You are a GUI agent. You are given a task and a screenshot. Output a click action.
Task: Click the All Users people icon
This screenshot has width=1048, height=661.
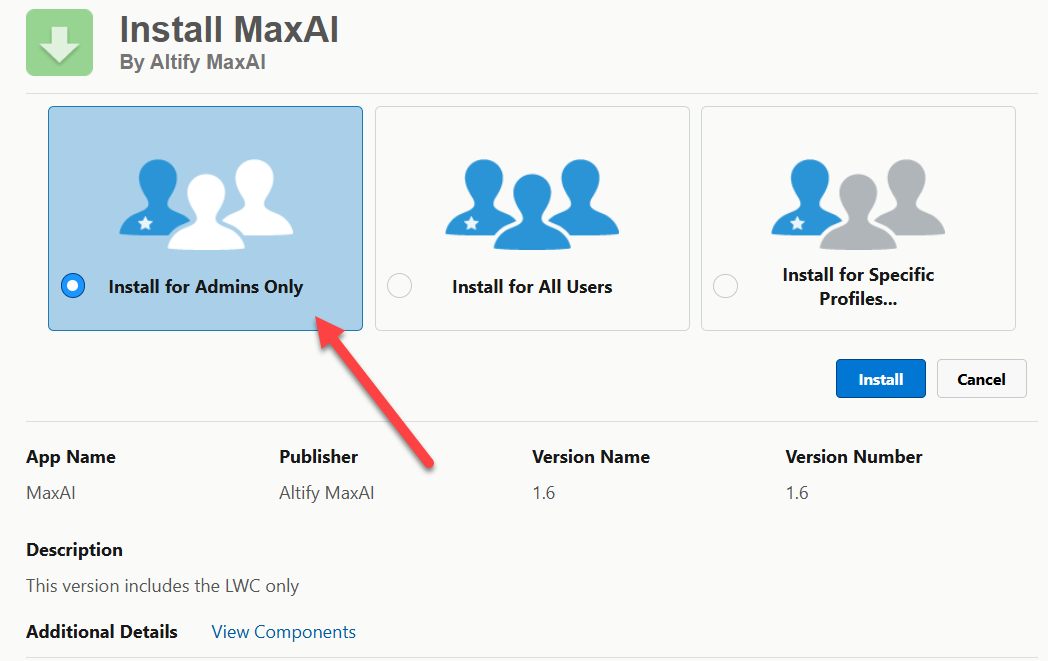[x=532, y=203]
